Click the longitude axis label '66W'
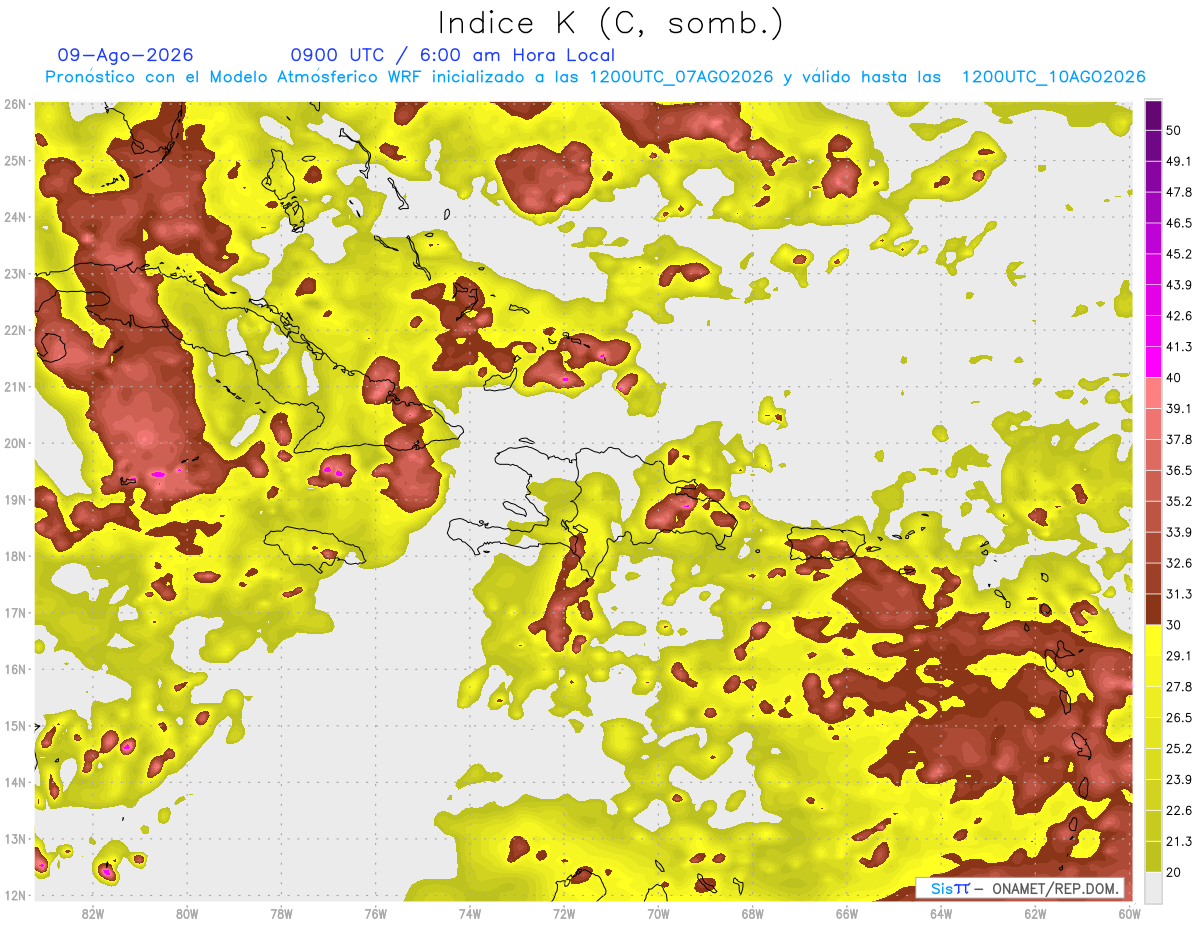Screen dimensions: 1200x927 847,914
